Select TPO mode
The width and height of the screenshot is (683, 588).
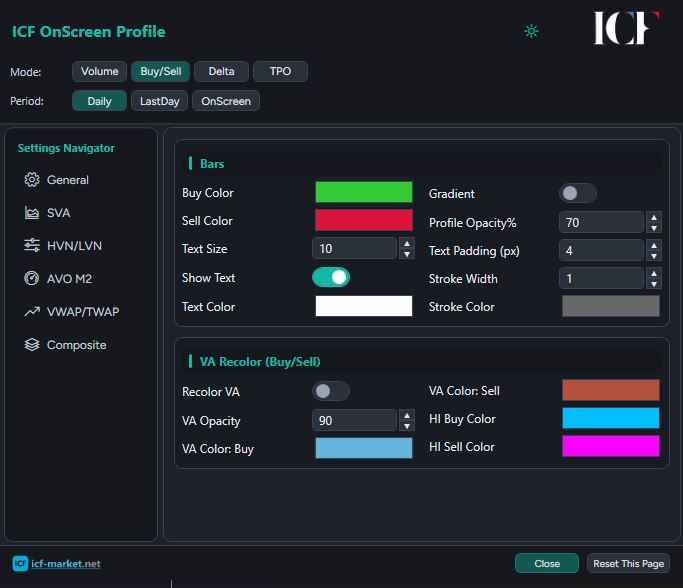coord(280,71)
